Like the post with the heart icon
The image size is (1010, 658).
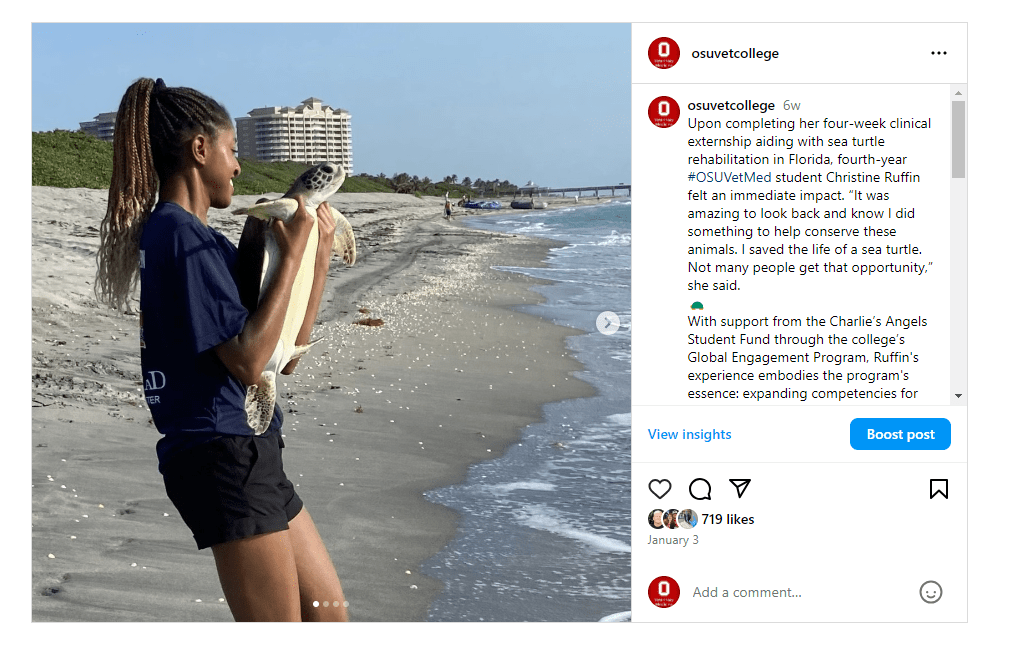click(660, 489)
